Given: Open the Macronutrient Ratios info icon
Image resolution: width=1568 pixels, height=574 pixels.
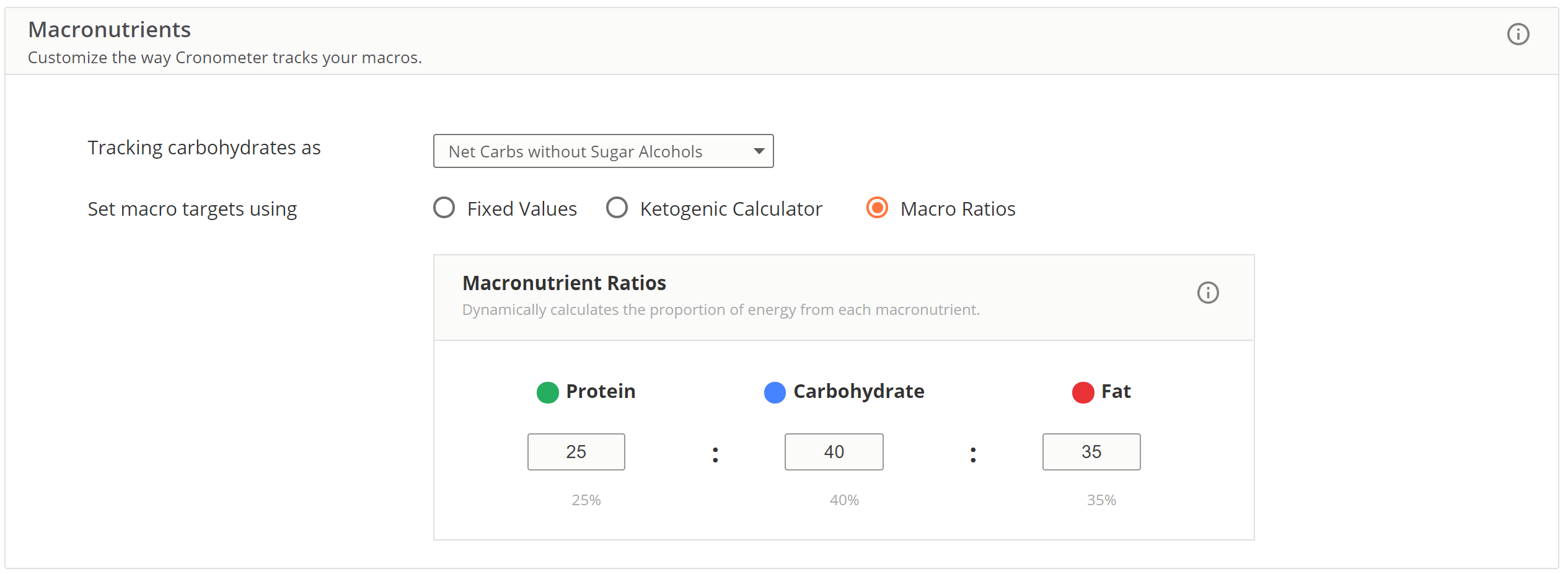Looking at the screenshot, I should (1207, 293).
